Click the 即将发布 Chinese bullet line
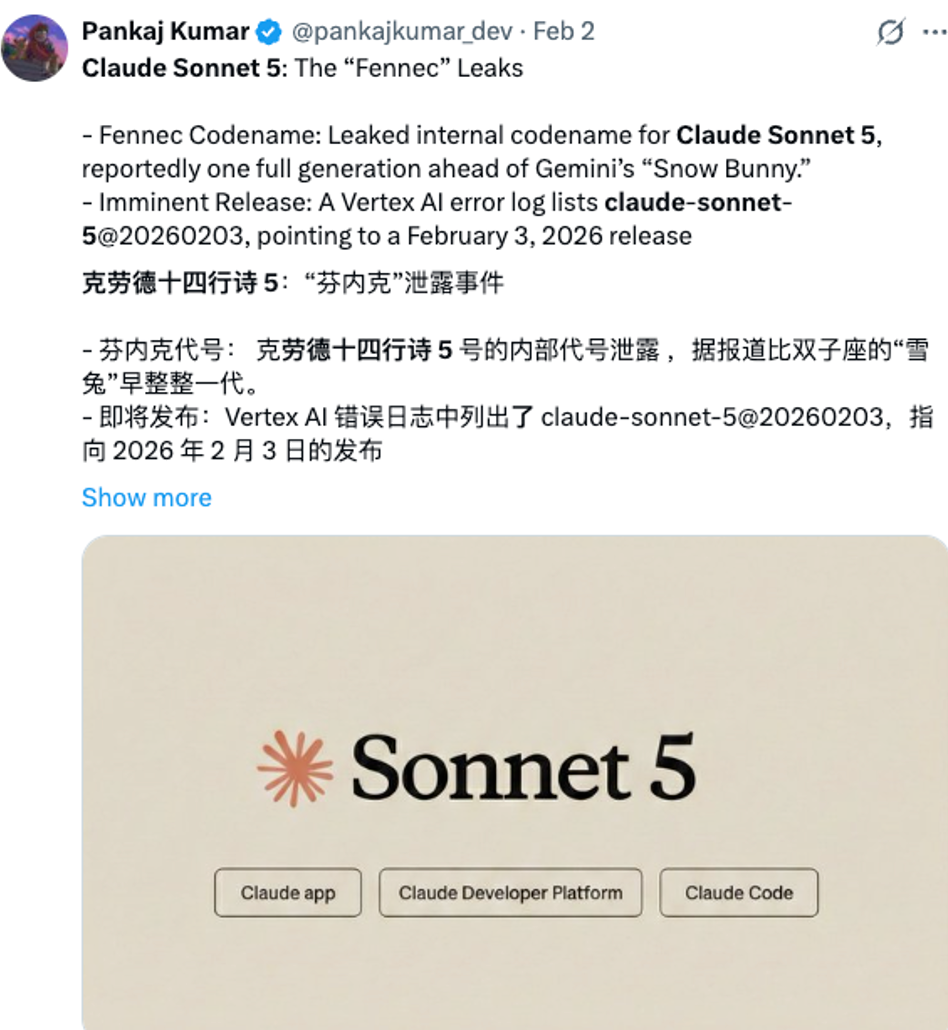The width and height of the screenshot is (948, 1030). [x=507, y=434]
